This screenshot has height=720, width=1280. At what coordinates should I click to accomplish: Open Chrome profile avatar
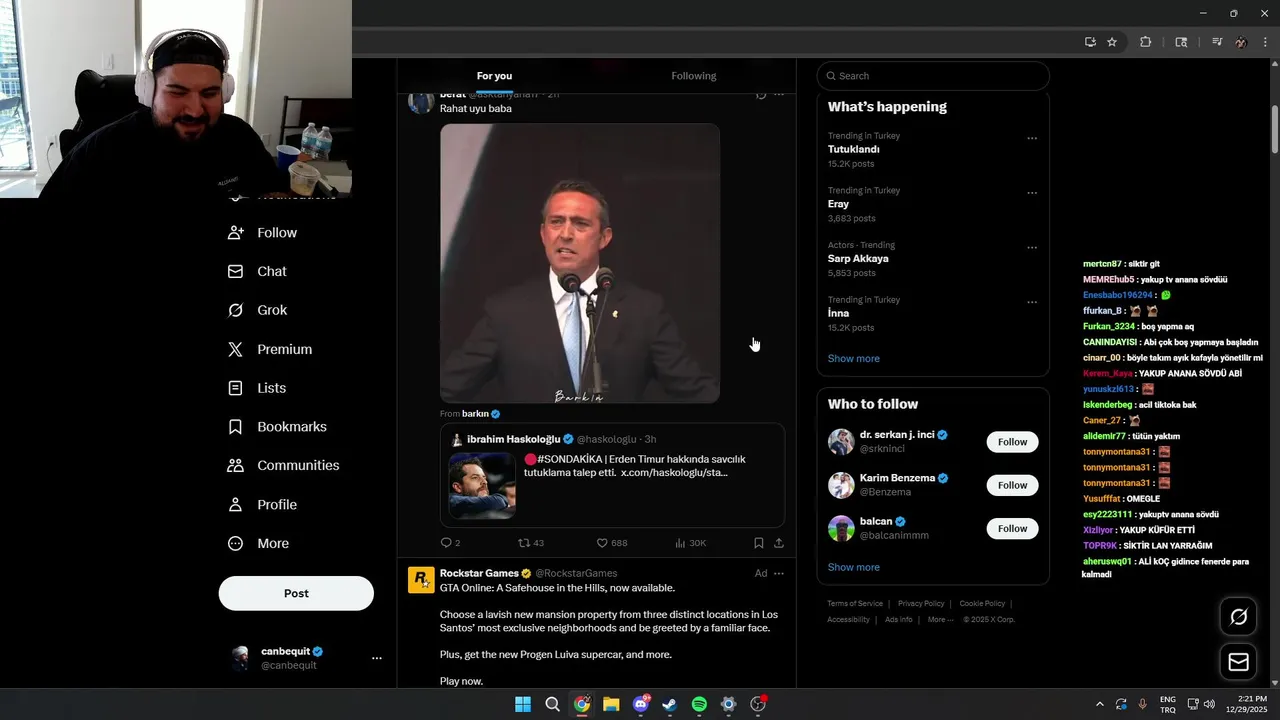(1241, 42)
